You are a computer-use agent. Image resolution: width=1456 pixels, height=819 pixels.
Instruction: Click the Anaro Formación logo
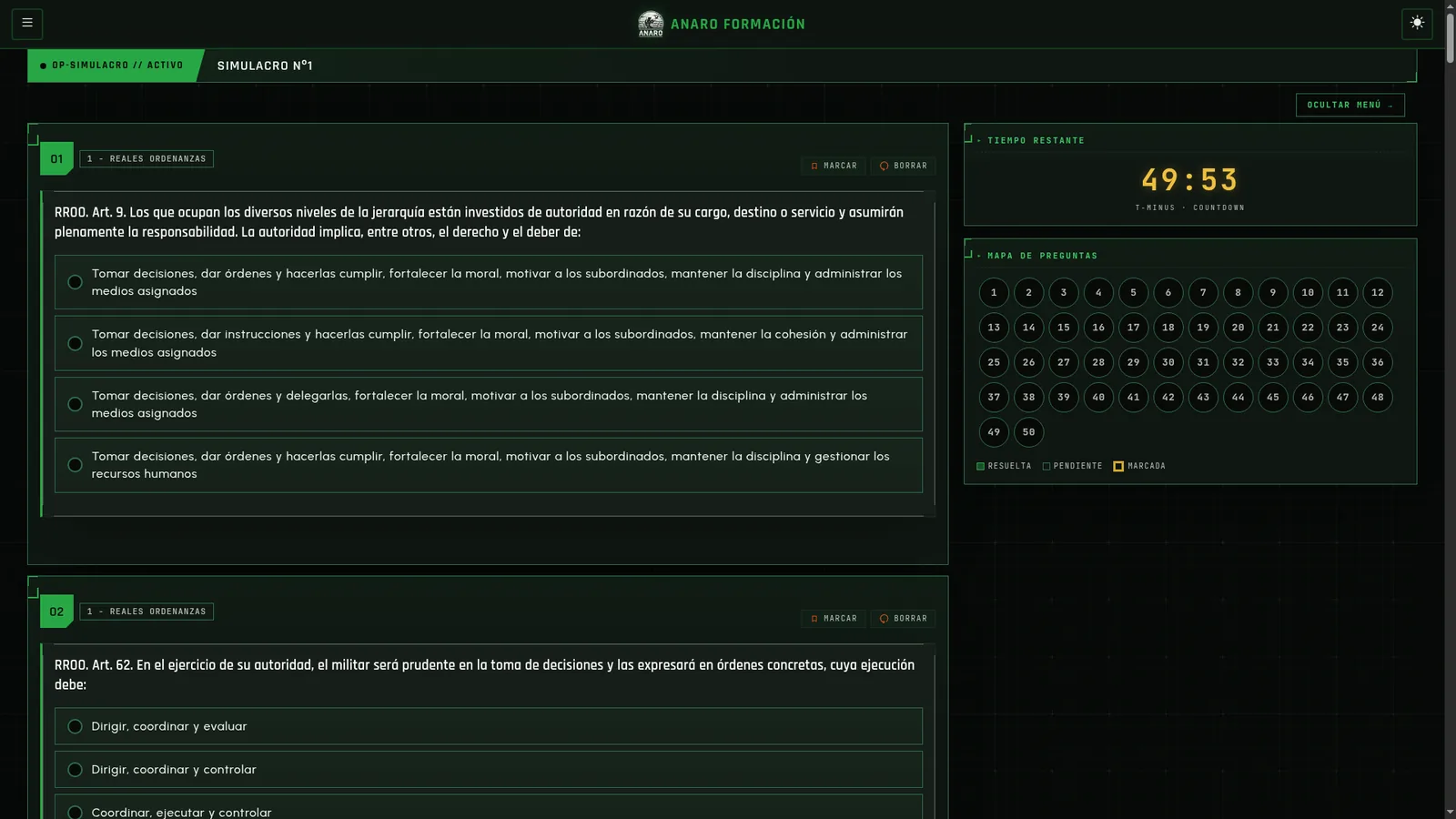pyautogui.click(x=722, y=24)
